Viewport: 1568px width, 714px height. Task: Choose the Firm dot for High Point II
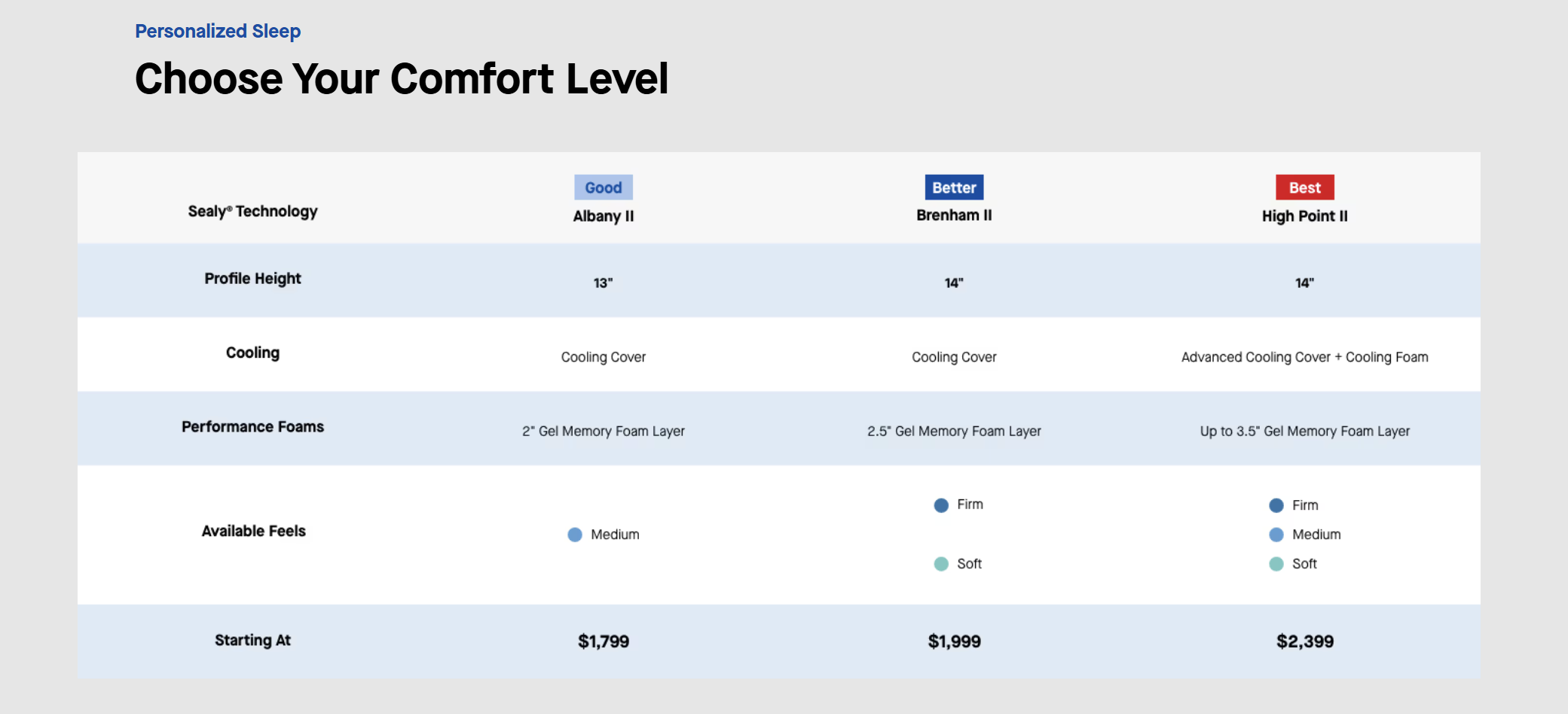(1276, 505)
